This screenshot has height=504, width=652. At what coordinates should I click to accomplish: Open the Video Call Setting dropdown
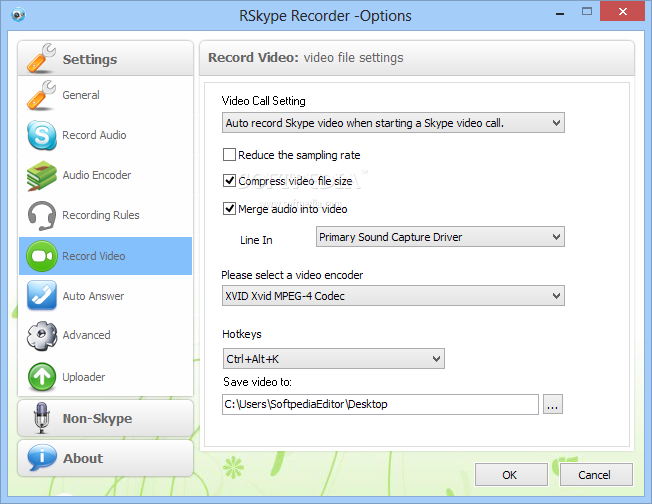tap(393, 123)
